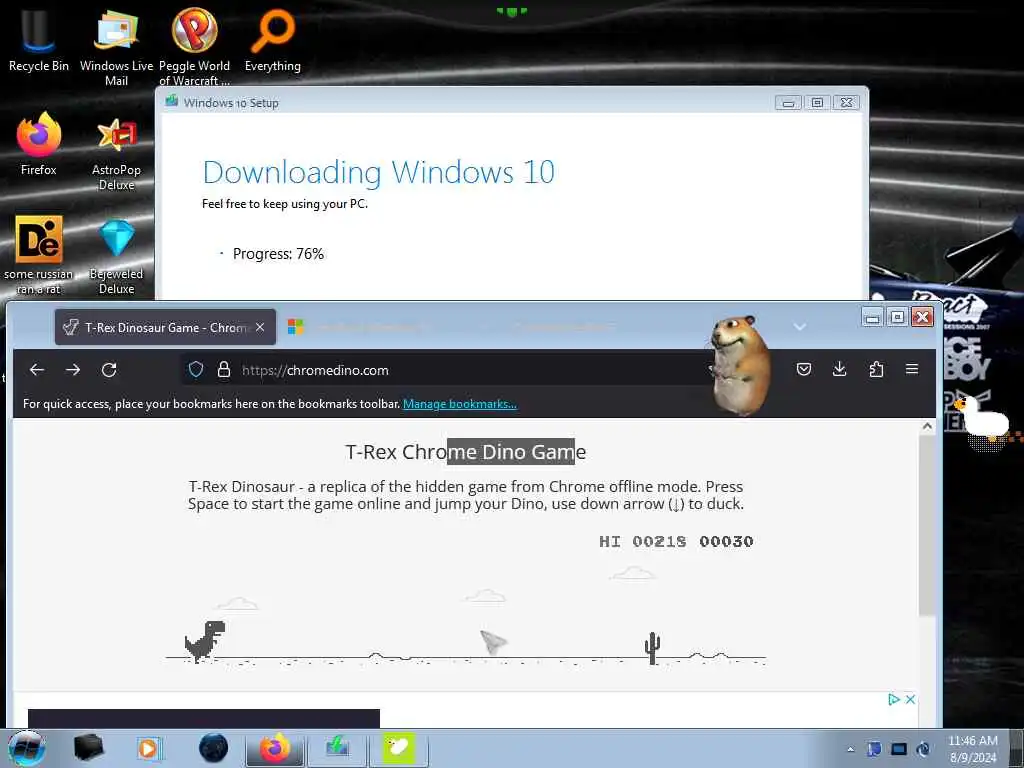The height and width of the screenshot is (768, 1024).
Task: Click the green goose taskbar button
Action: (399, 748)
